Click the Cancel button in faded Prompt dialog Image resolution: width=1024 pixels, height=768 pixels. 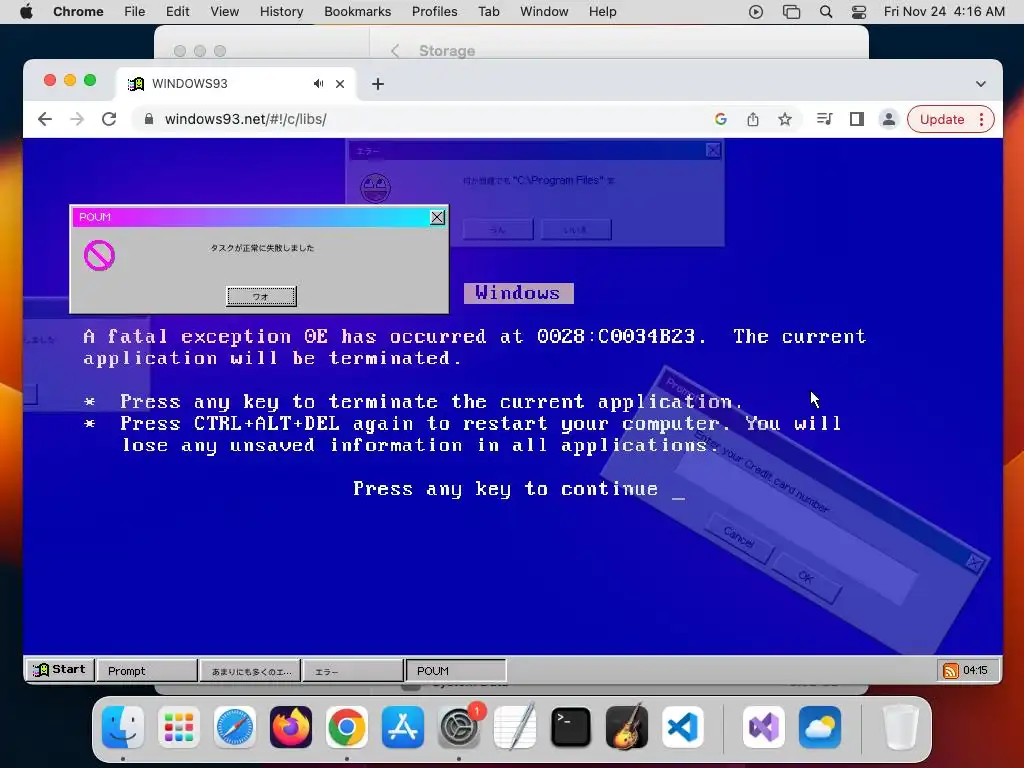click(x=739, y=537)
